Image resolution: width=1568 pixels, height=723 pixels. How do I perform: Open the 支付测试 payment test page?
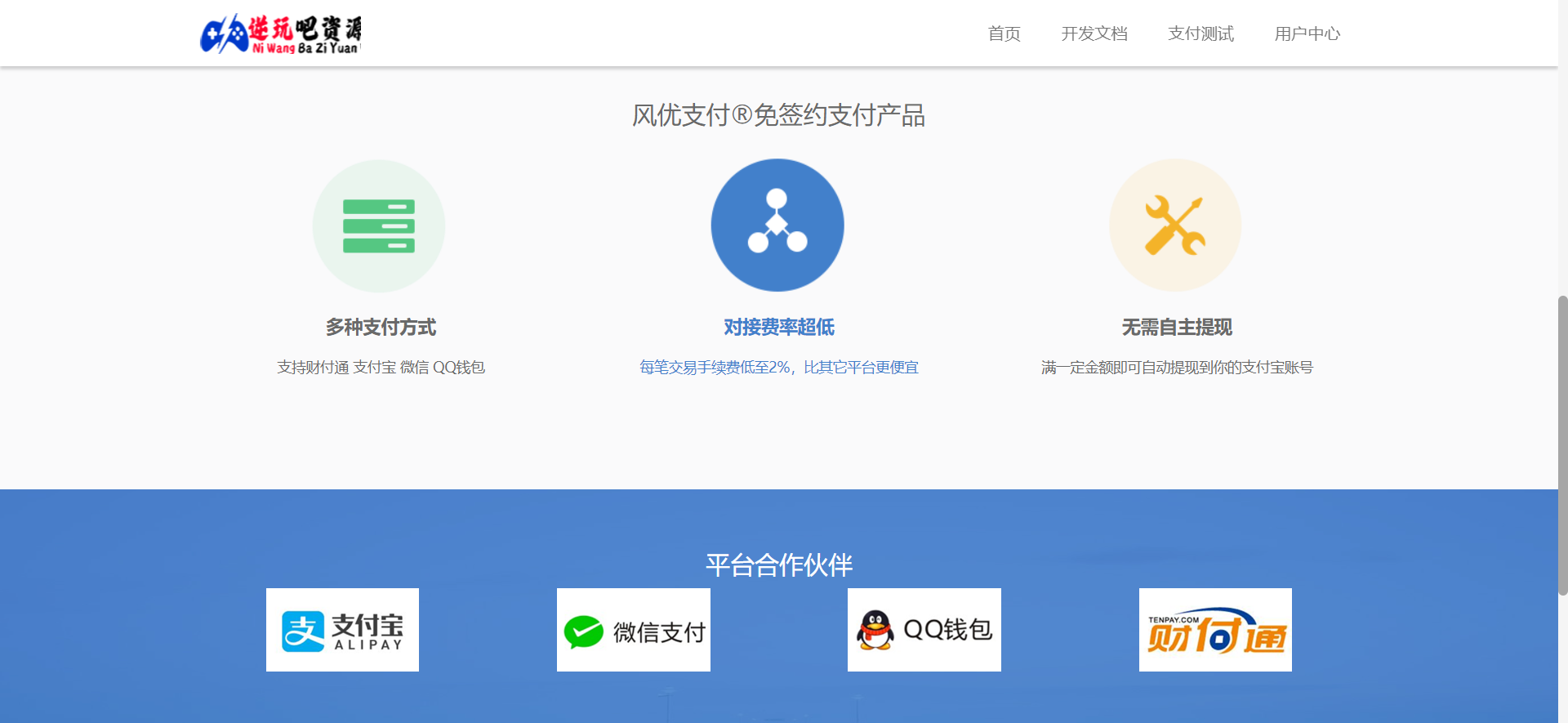pyautogui.click(x=1200, y=33)
